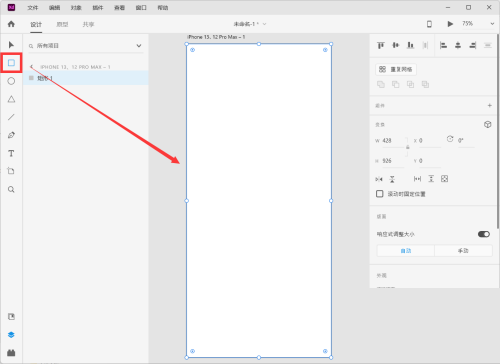Align left edges icon

coord(443,45)
